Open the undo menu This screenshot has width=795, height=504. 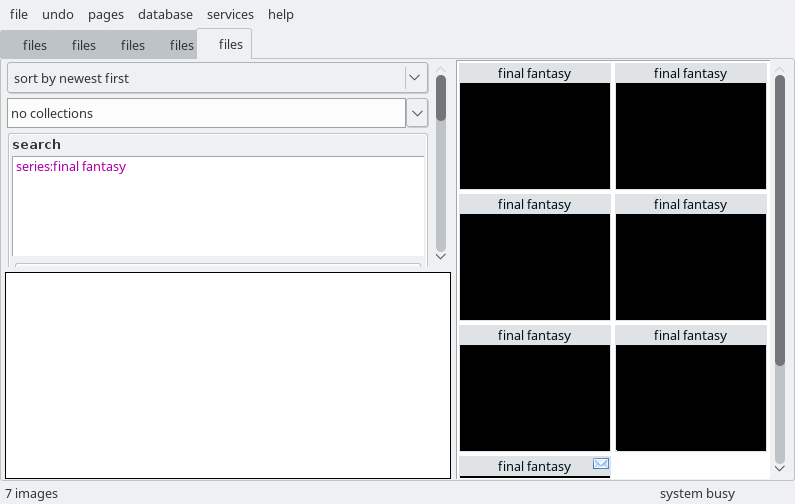coord(58,14)
